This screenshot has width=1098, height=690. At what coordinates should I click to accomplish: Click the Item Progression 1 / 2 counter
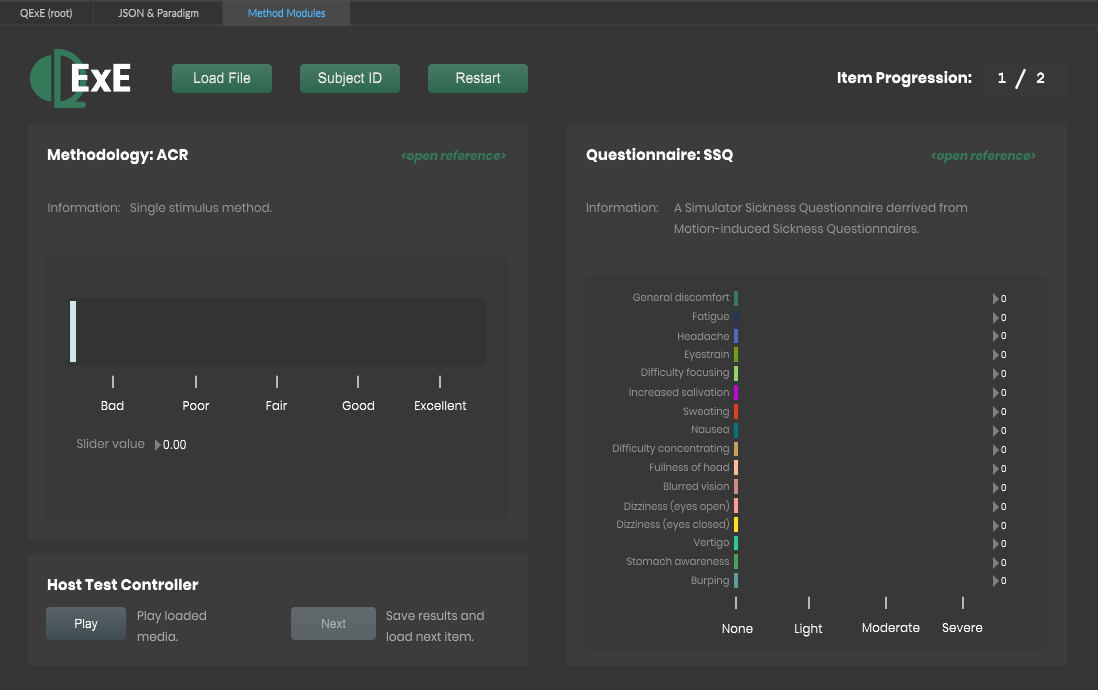point(1021,78)
